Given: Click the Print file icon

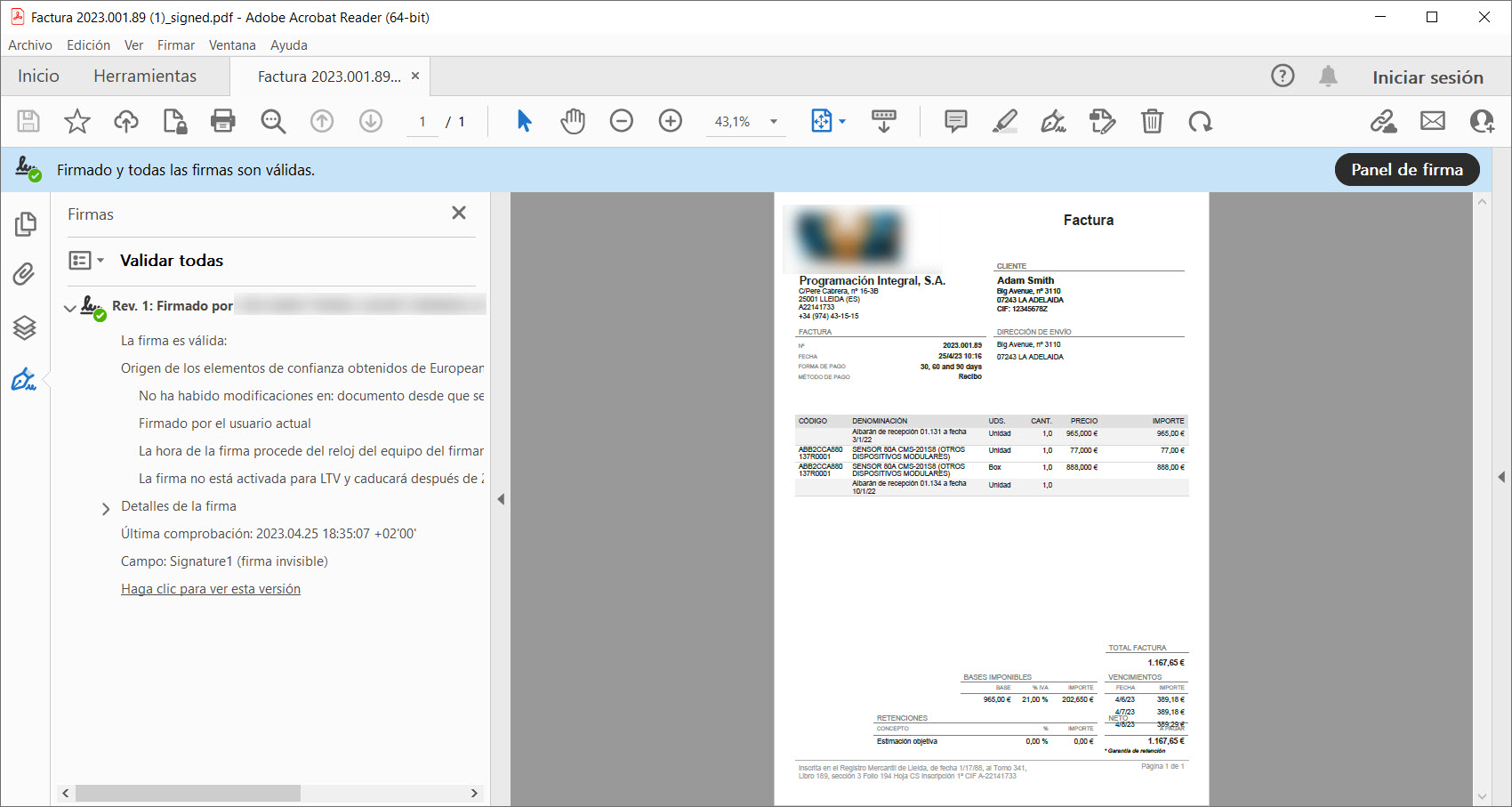Looking at the screenshot, I should [222, 121].
